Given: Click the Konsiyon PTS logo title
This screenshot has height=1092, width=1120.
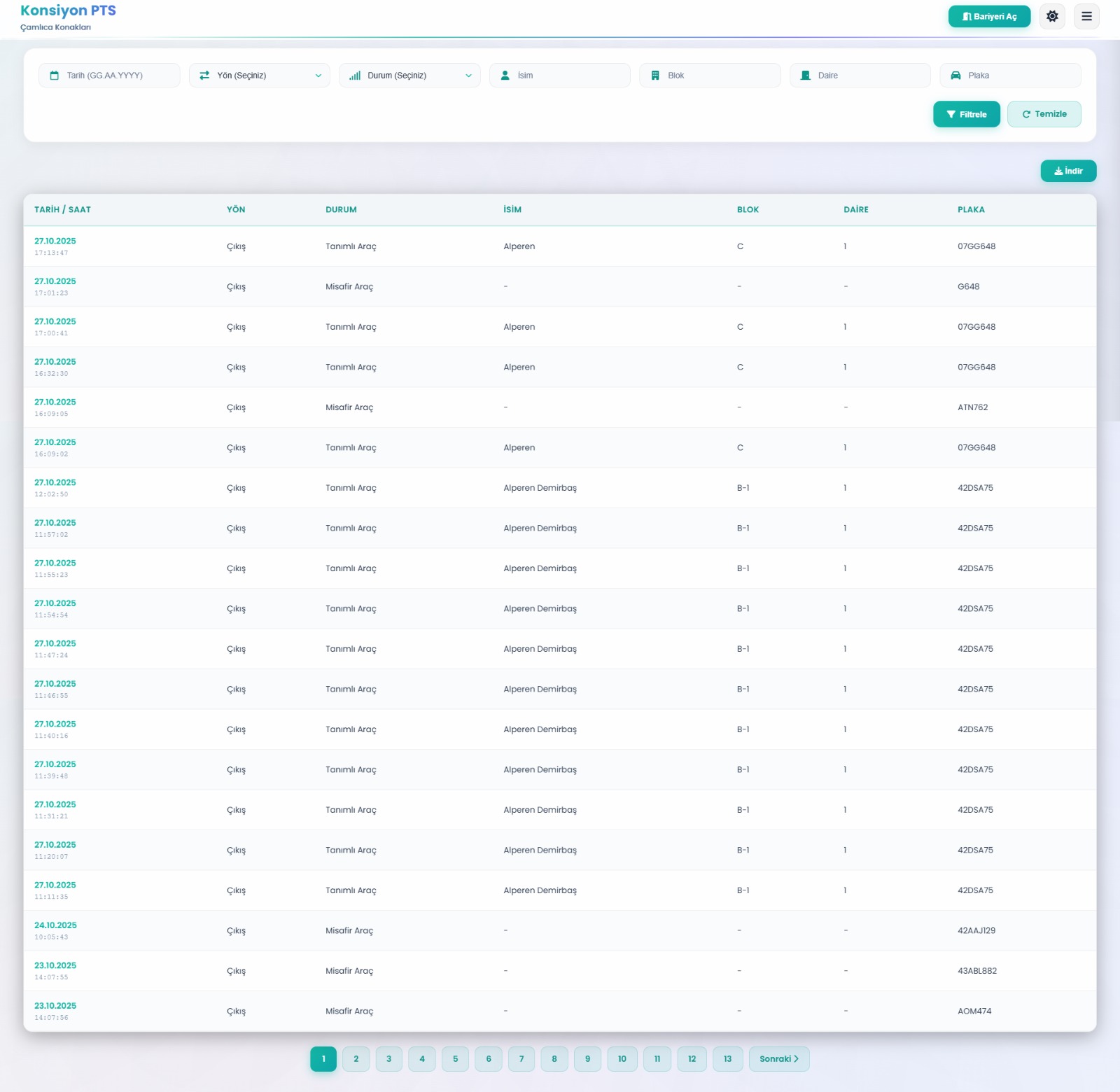Looking at the screenshot, I should pos(68,10).
